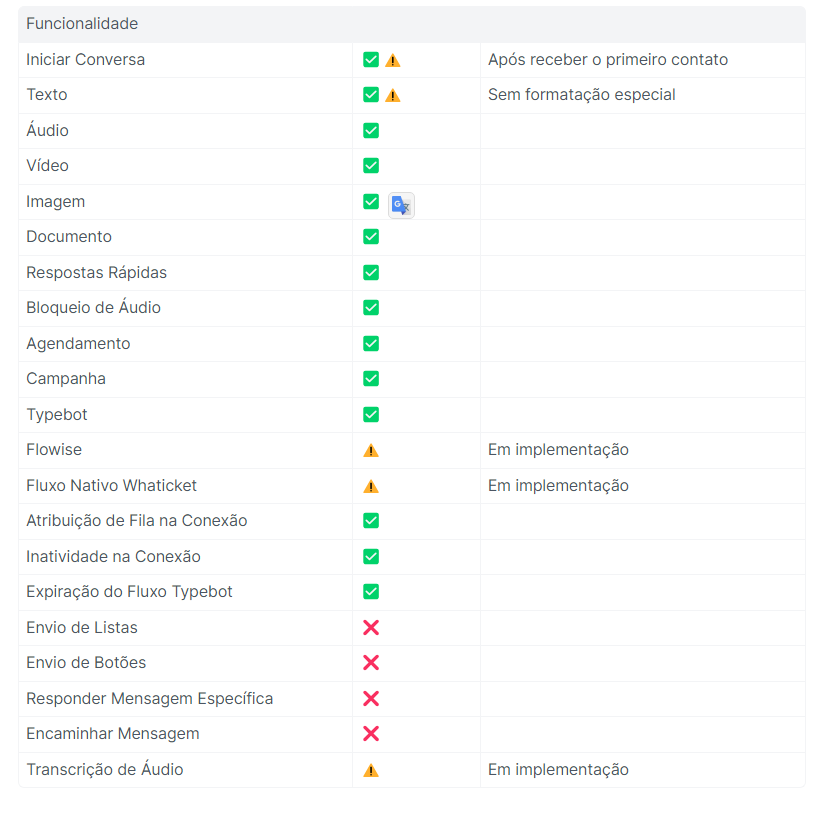This screenshot has width=826, height=831.
Task: Click 'Em implementação' note in Flowise row
Action: click(x=558, y=450)
